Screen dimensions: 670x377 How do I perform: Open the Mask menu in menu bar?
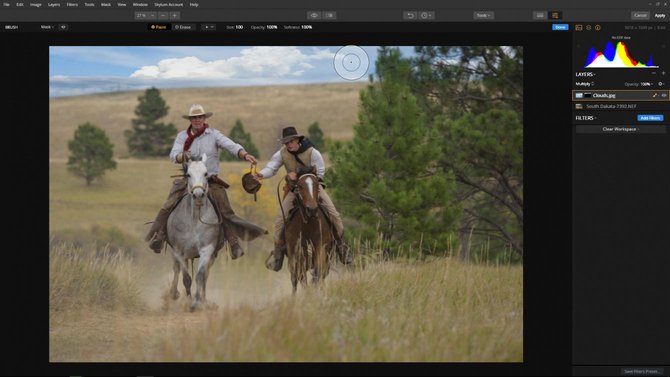(x=106, y=4)
